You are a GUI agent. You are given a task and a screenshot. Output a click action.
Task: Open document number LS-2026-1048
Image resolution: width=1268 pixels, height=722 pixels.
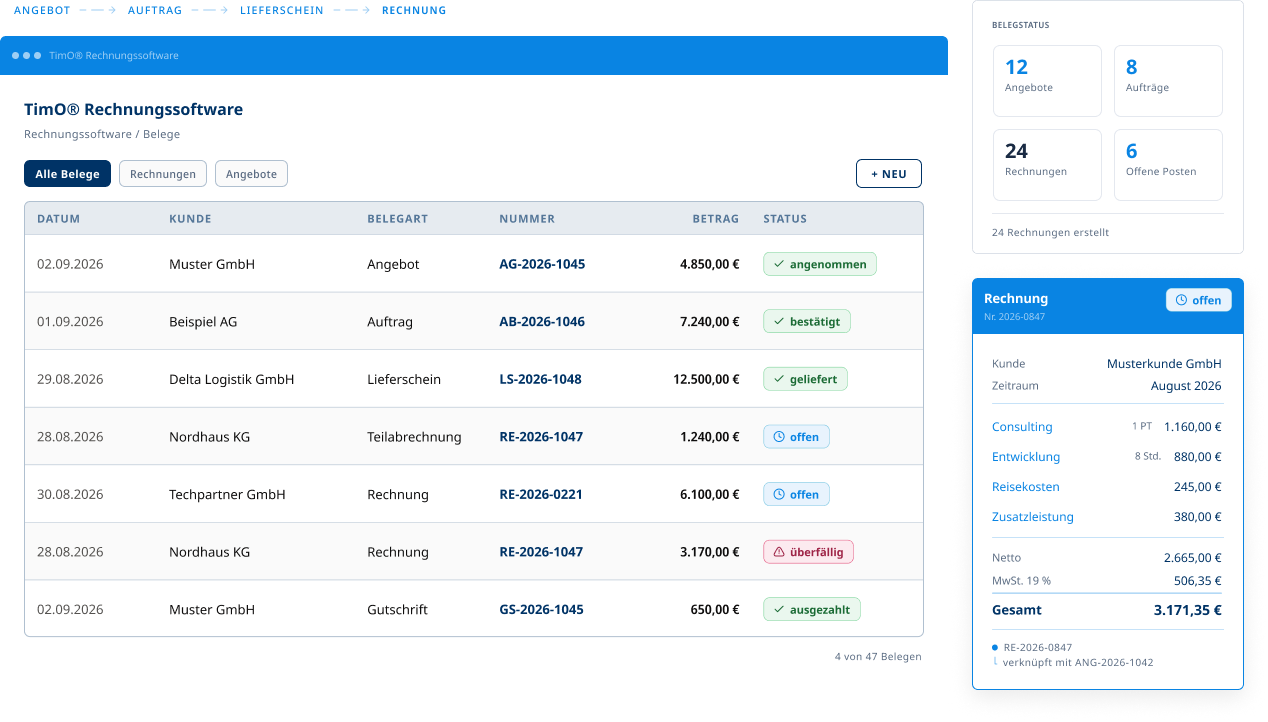tap(540, 379)
